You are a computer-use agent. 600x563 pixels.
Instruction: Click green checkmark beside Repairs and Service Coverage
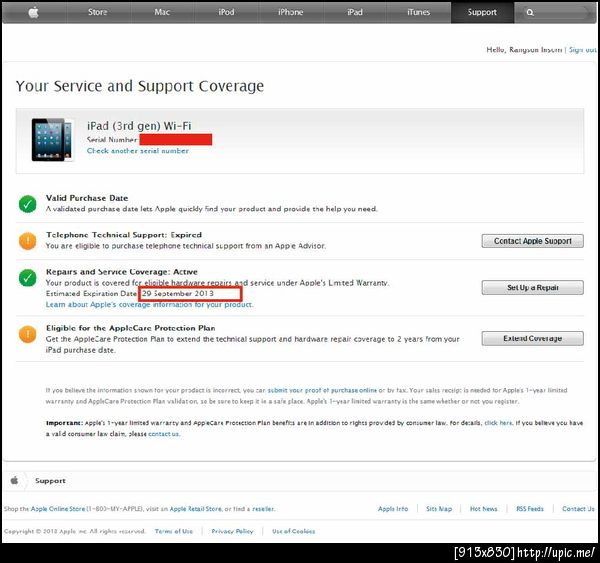[28, 278]
